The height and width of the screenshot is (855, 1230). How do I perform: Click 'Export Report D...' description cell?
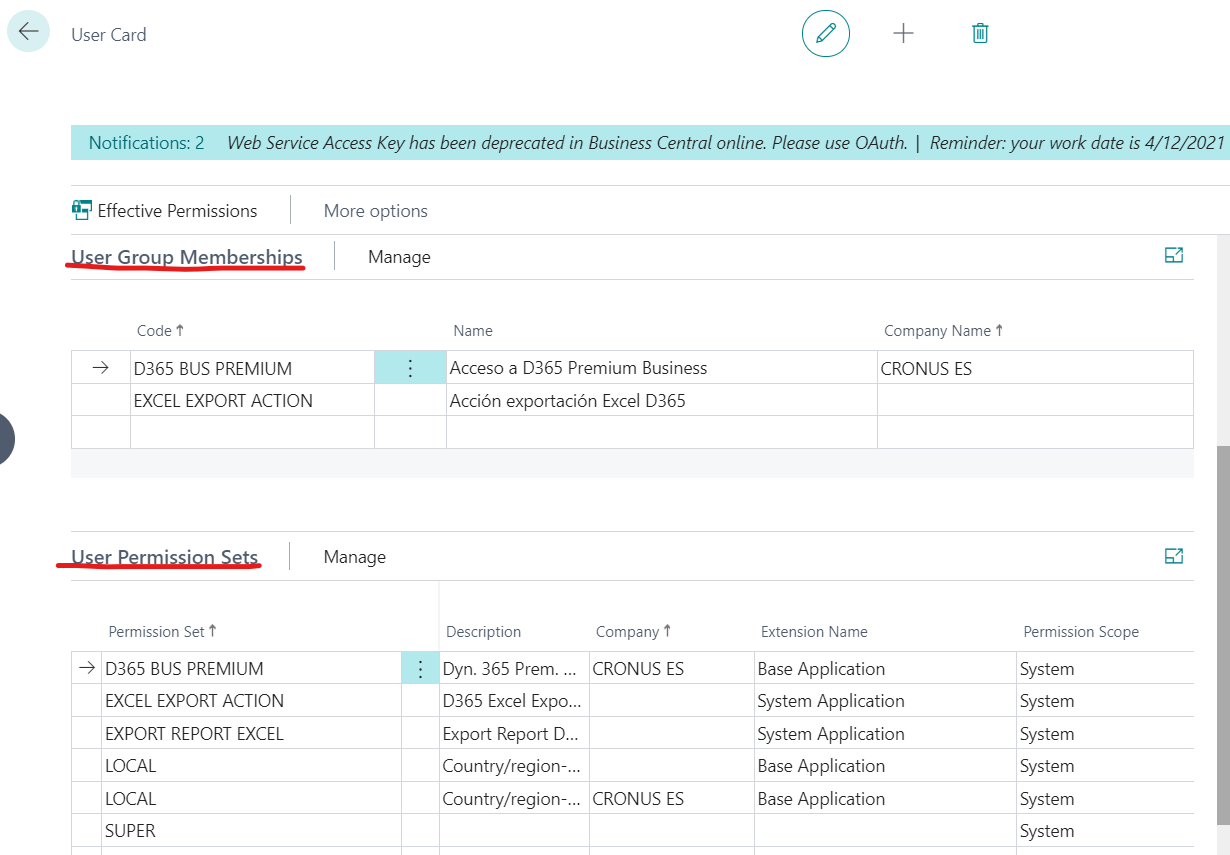coord(514,734)
